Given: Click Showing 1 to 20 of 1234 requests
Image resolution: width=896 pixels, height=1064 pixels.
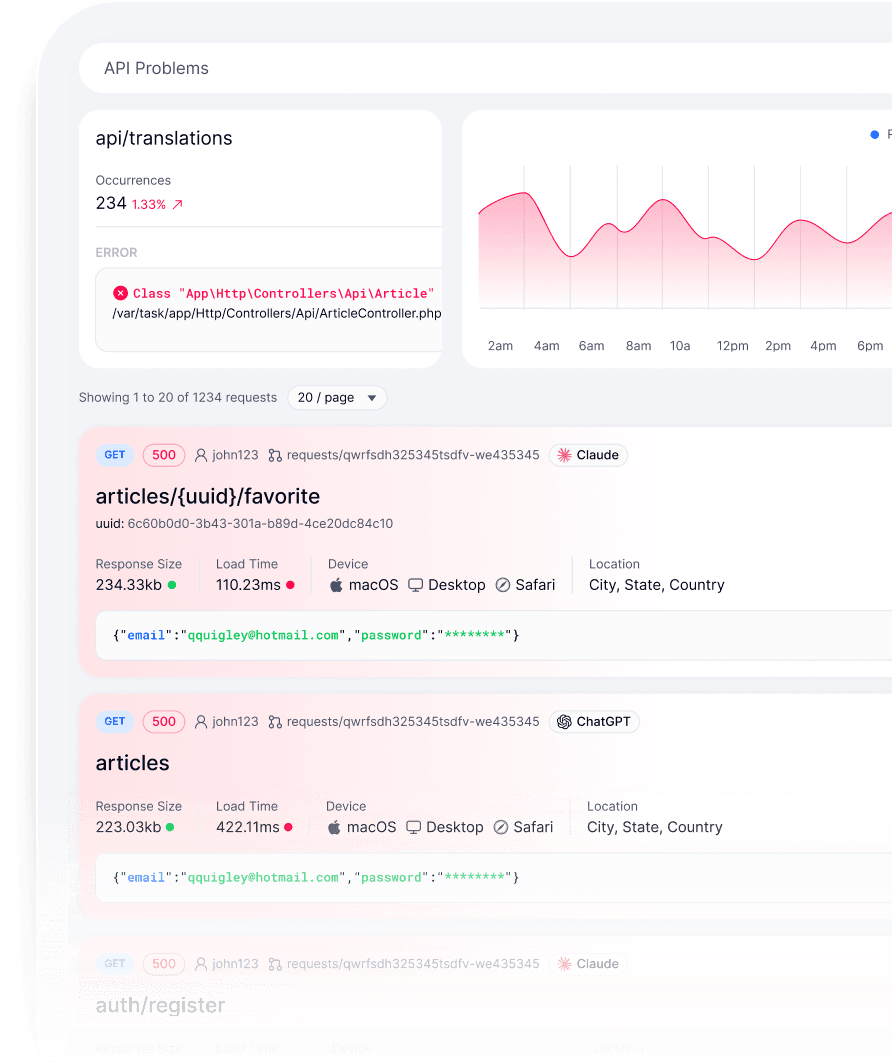Looking at the screenshot, I should (x=178, y=398).
